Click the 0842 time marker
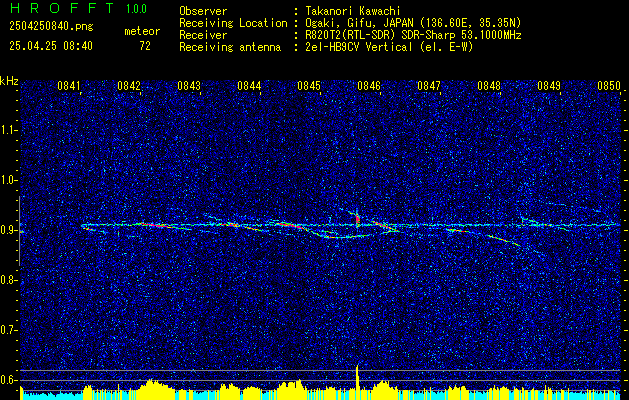 [129, 86]
